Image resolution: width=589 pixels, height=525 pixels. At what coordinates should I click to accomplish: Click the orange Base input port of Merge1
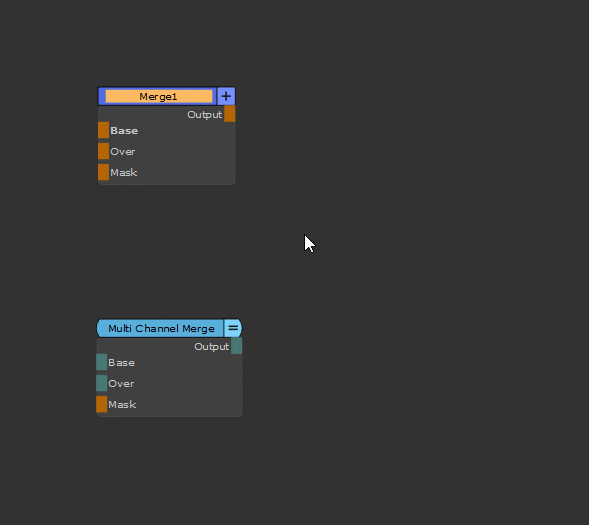pyautogui.click(x=103, y=130)
